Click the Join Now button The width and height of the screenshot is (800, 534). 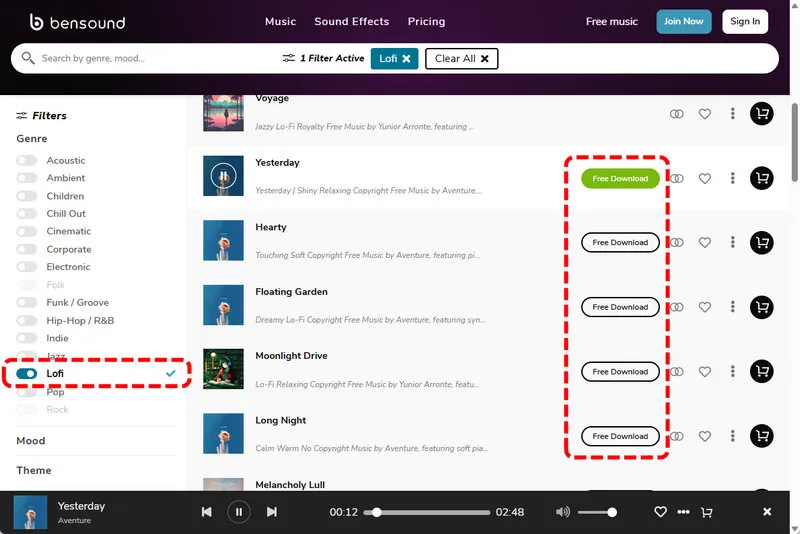(684, 21)
